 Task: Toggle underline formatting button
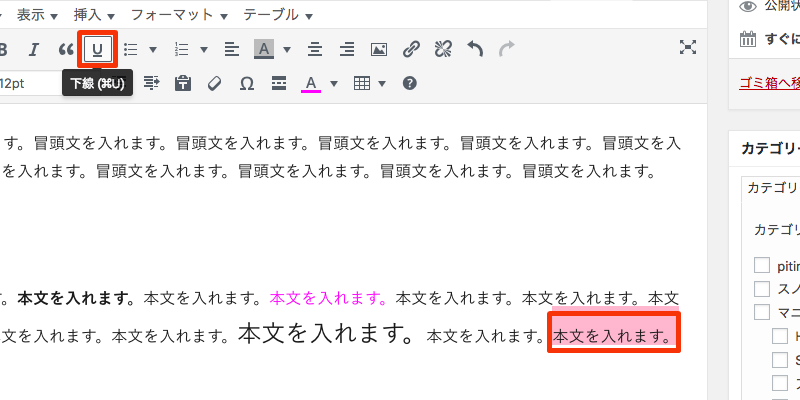[x=97, y=49]
